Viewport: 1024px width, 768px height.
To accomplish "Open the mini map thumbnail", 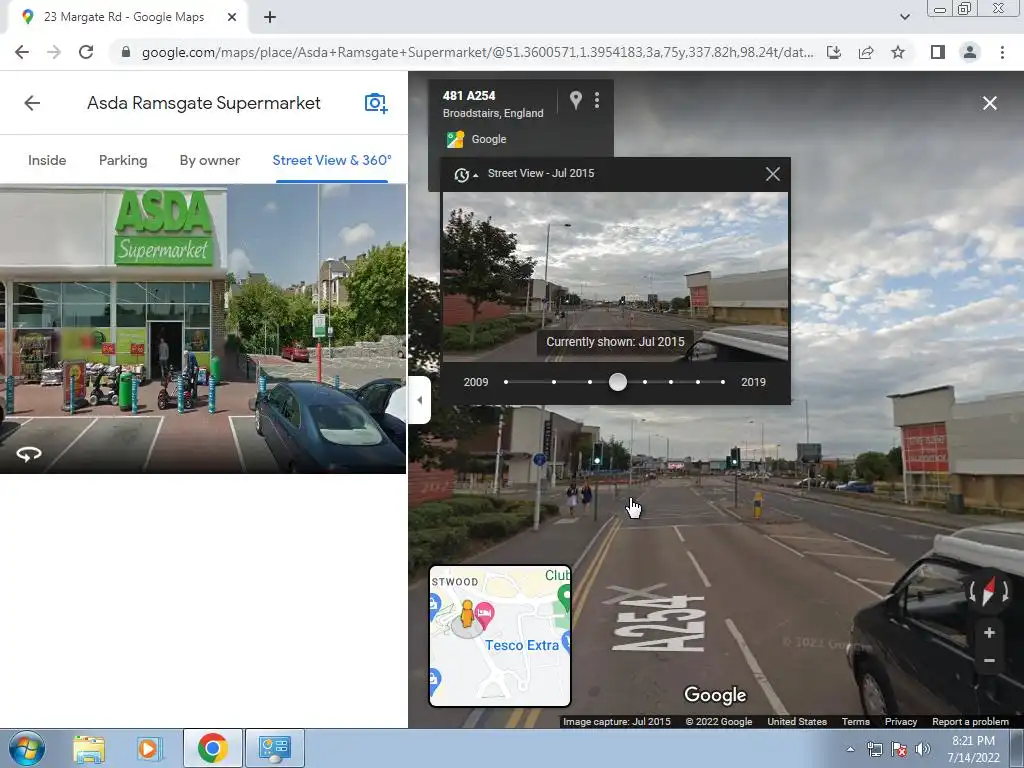I will point(500,636).
